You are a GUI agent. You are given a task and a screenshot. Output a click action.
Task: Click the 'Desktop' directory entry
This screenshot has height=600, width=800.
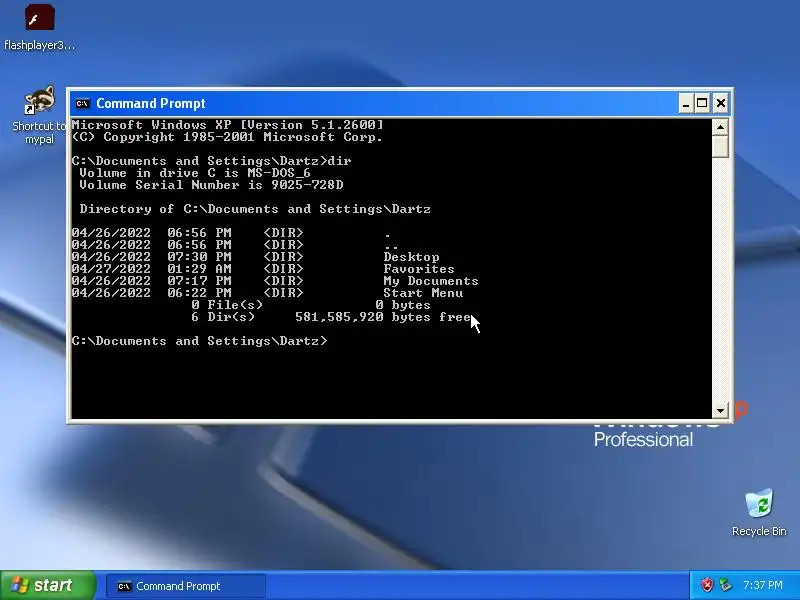411,257
